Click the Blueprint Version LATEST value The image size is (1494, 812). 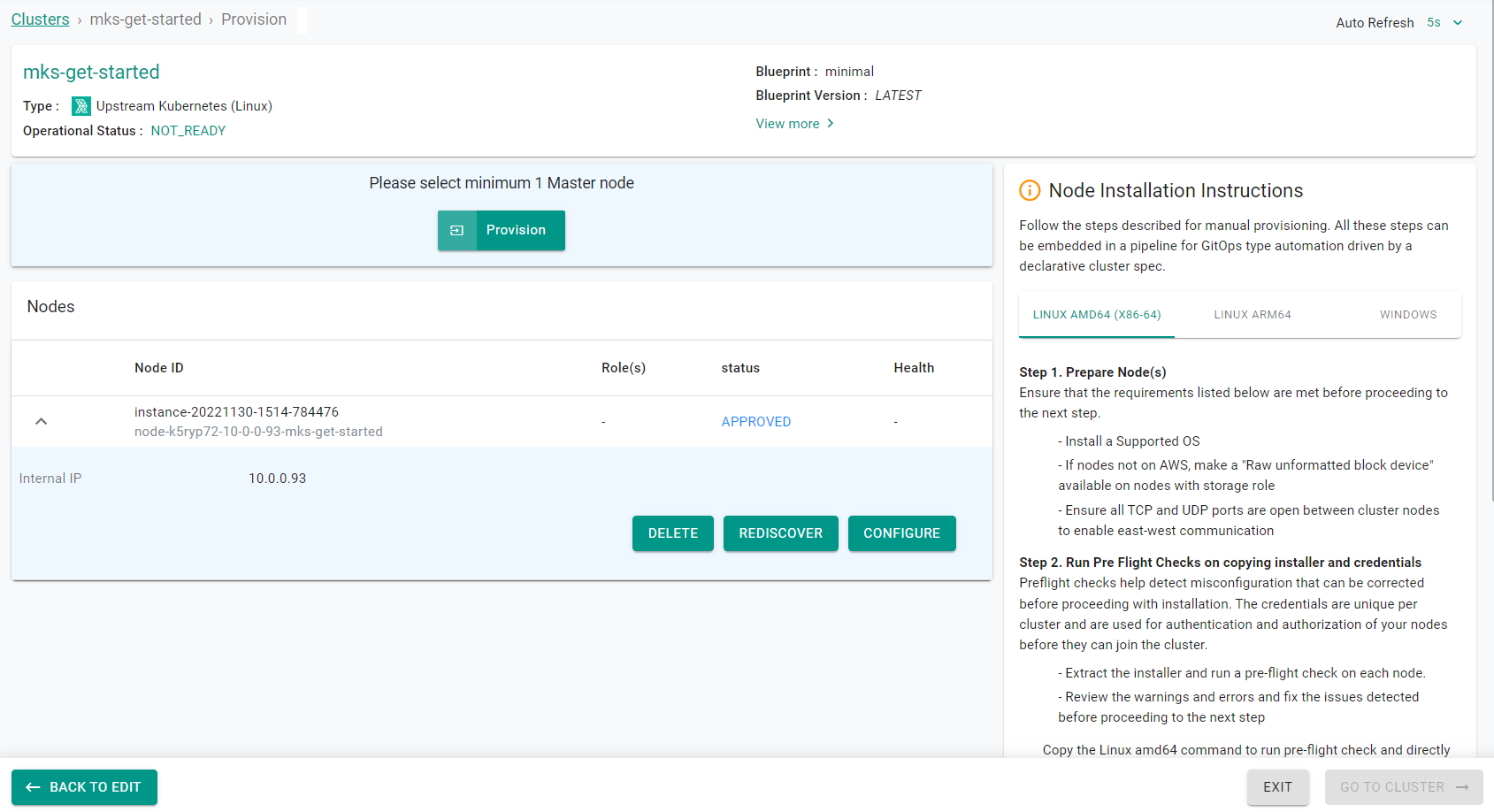(898, 96)
